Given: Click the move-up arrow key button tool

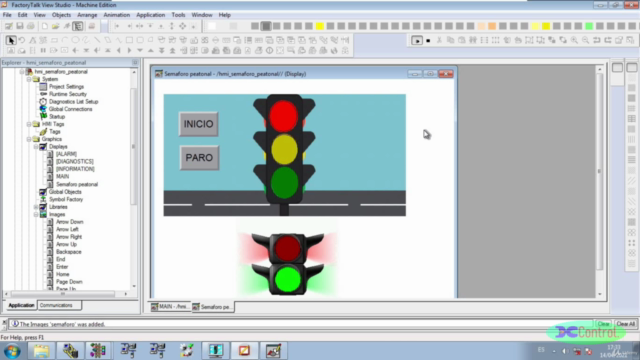Looking at the screenshot, I should tap(151, 51).
